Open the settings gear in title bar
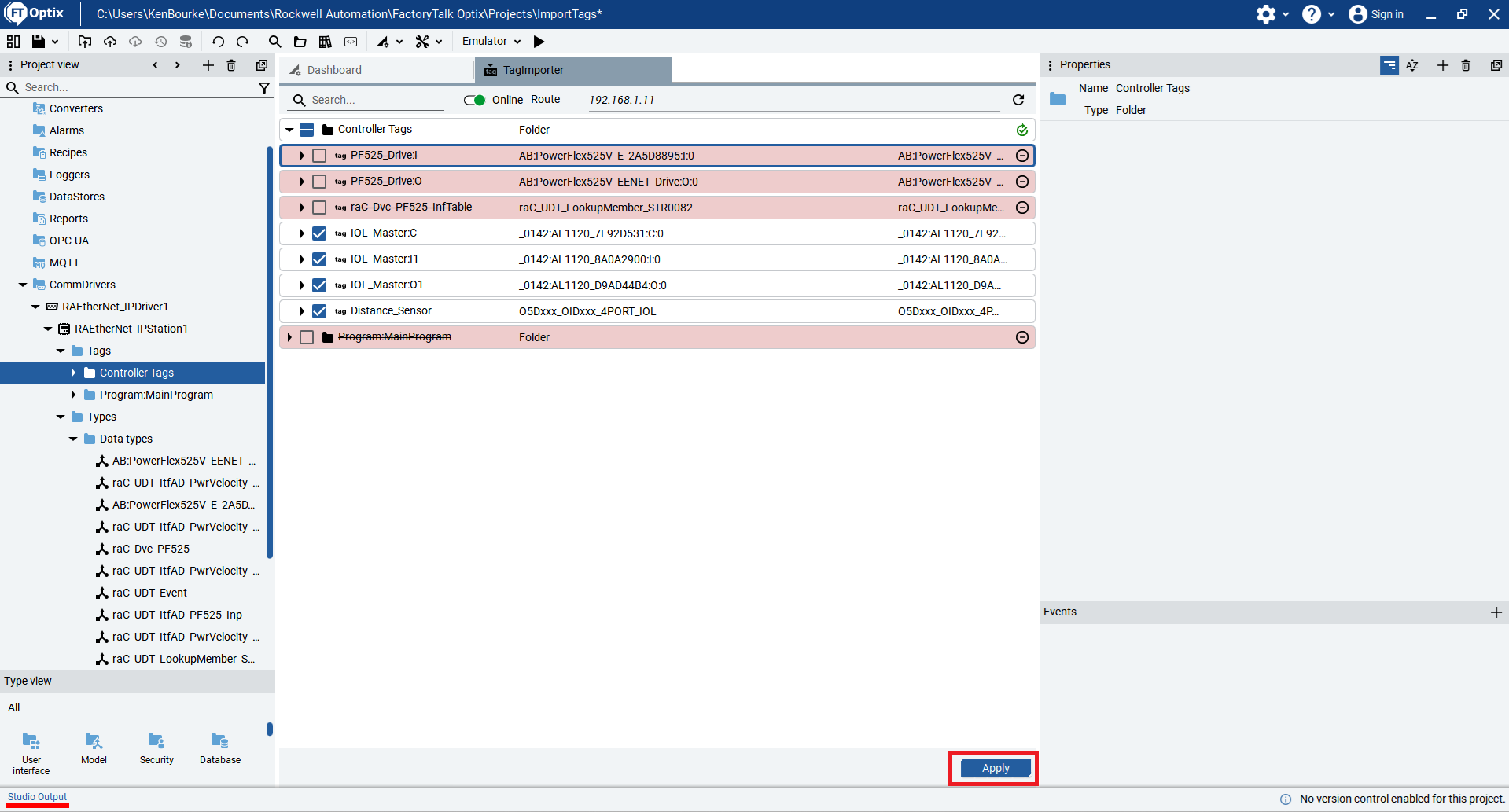 point(1266,14)
